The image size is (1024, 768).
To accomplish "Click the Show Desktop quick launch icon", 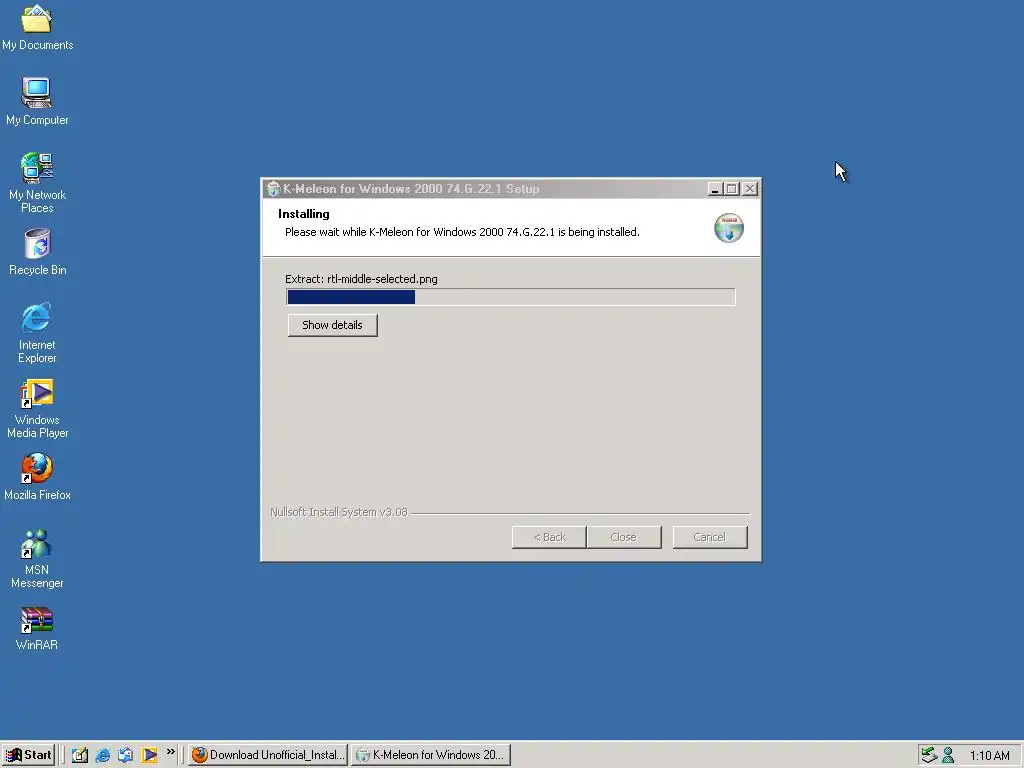I will [x=80, y=755].
